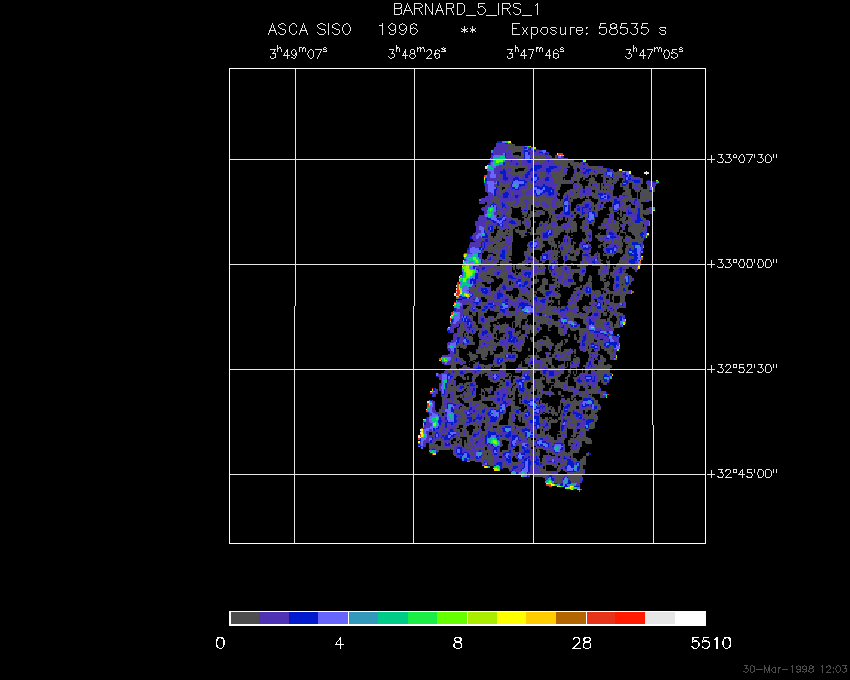This screenshot has height=680, width=850.
Task: Pick the bright red color bar segment
Action: click(x=630, y=618)
